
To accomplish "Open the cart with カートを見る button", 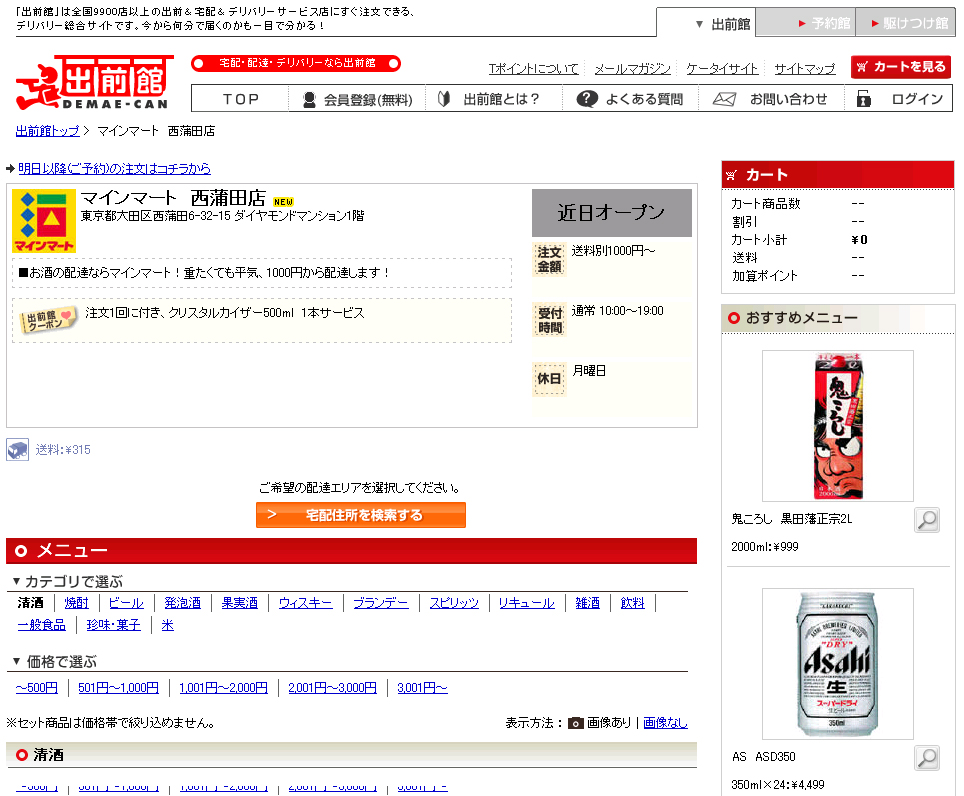I will (x=901, y=67).
